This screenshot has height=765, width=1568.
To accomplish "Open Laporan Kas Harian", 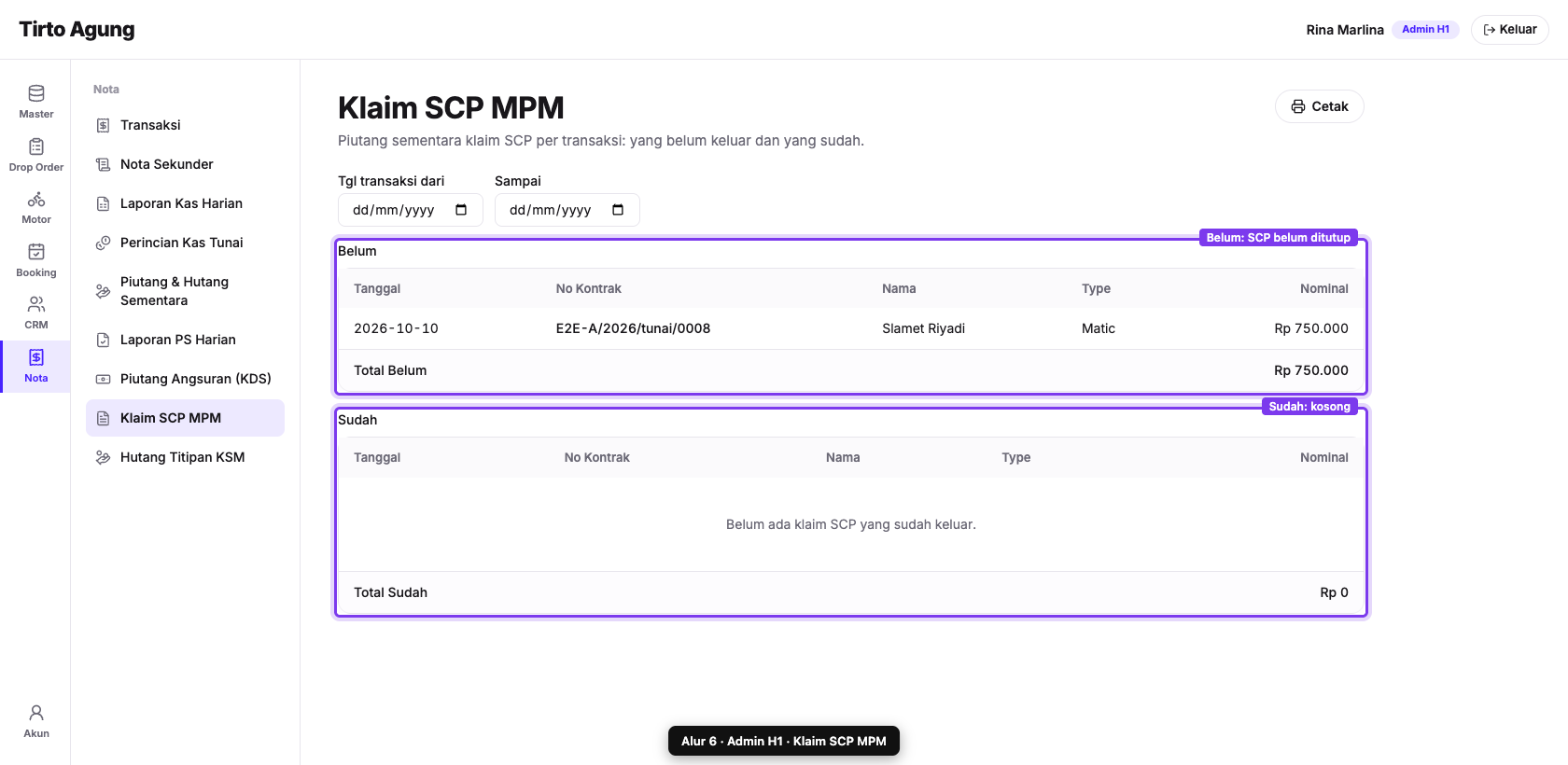I will (185, 203).
